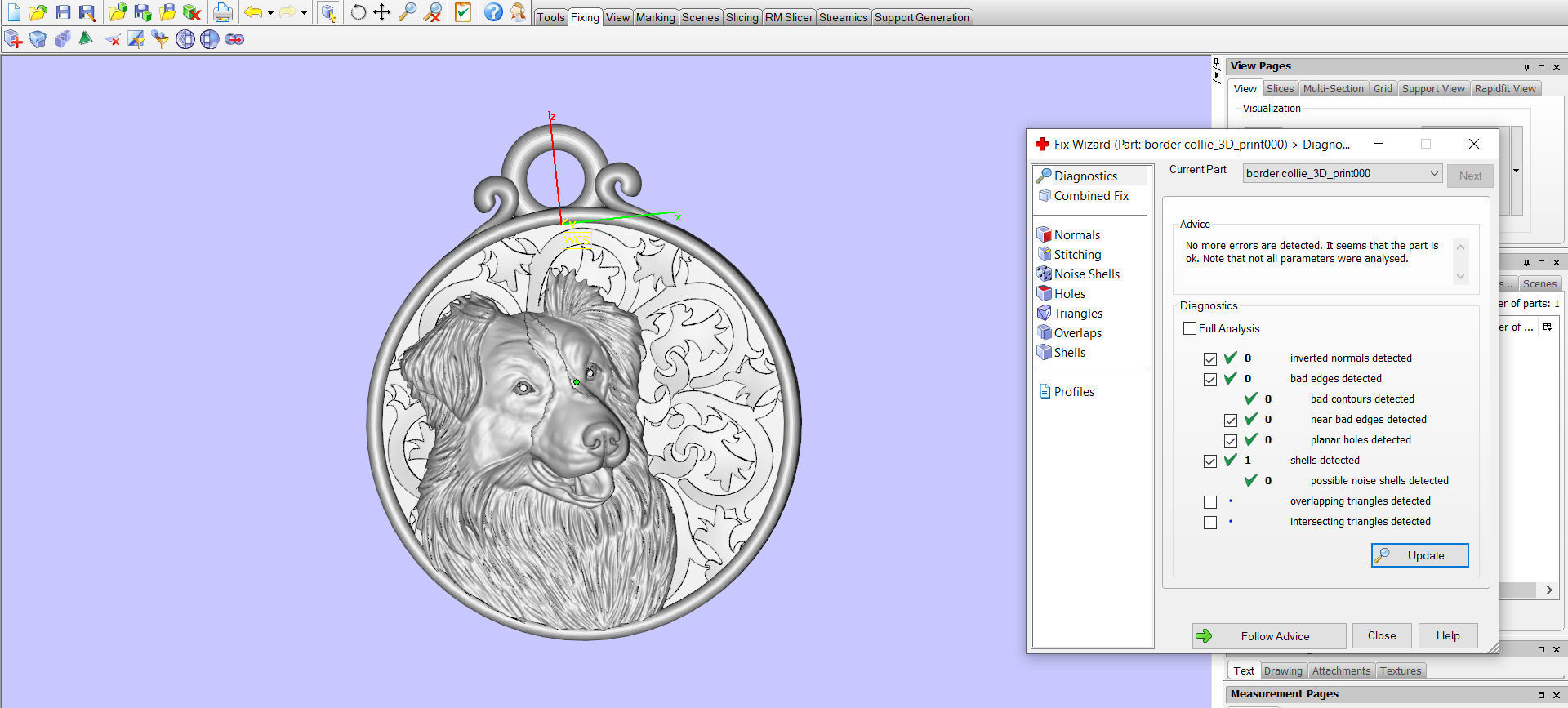
Task: Activate the part selection cursor tool
Action: [328, 12]
